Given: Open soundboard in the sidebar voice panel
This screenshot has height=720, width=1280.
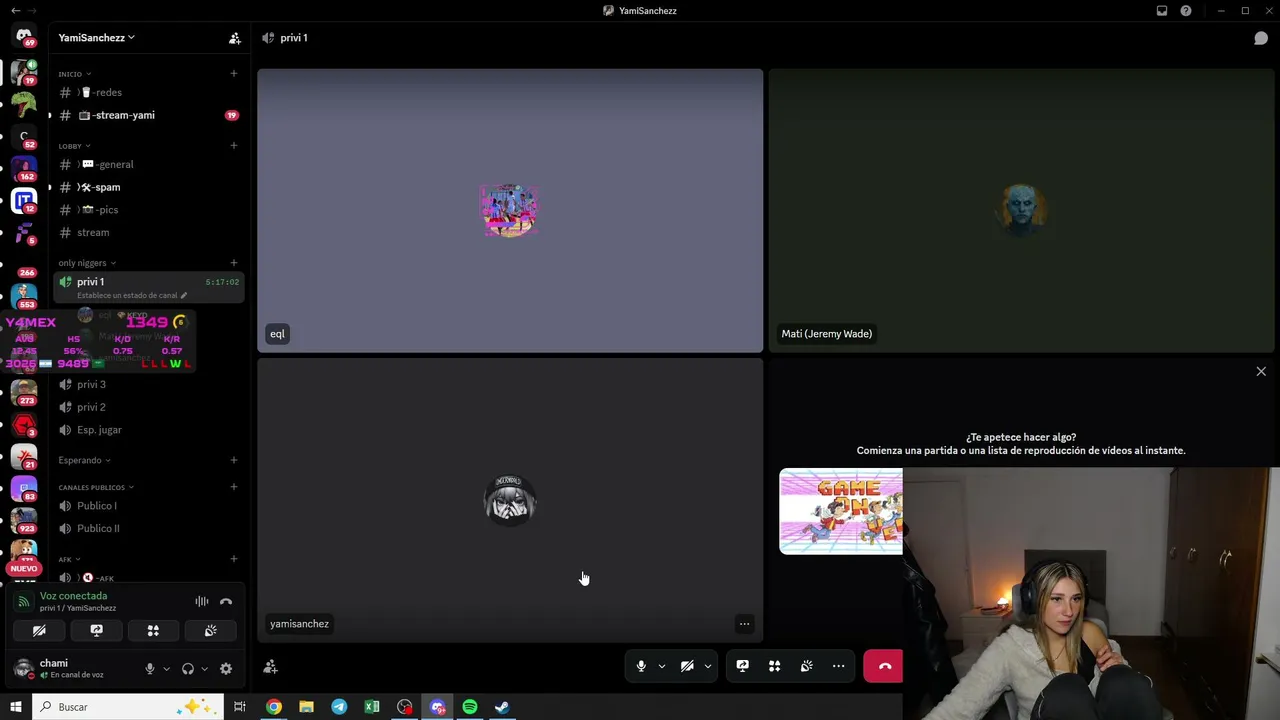Looking at the screenshot, I should 210,631.
